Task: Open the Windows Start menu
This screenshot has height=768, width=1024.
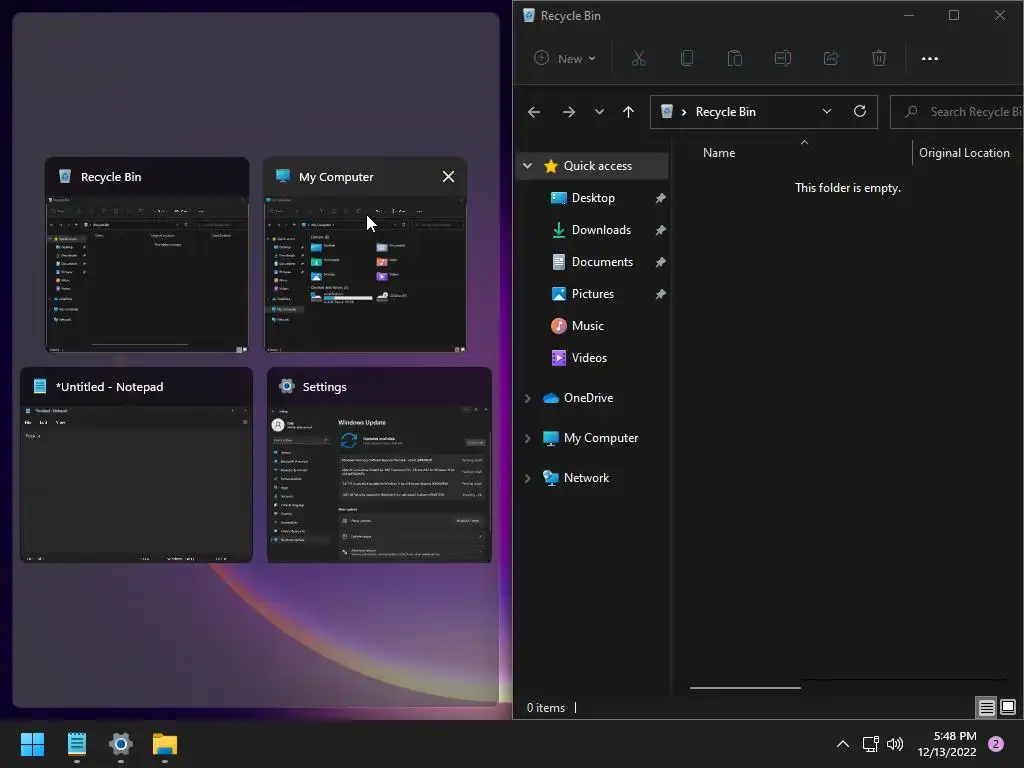Action: 32,744
